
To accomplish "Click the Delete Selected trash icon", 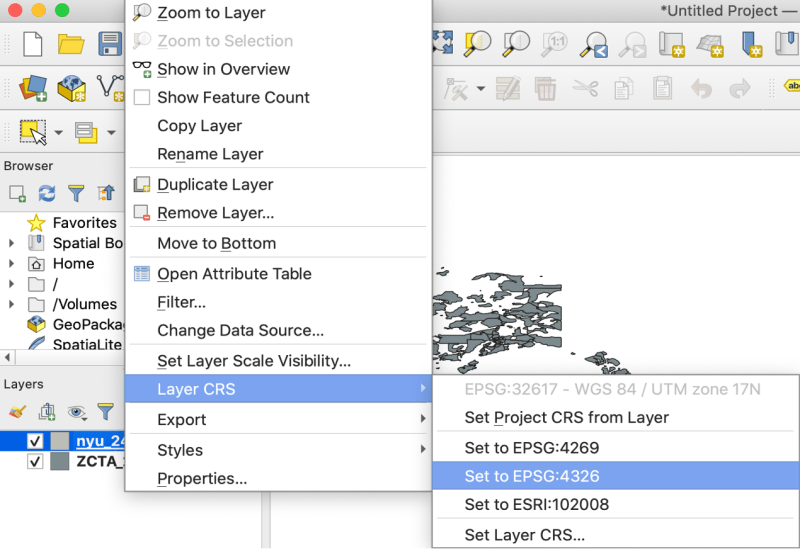I will click(x=545, y=88).
